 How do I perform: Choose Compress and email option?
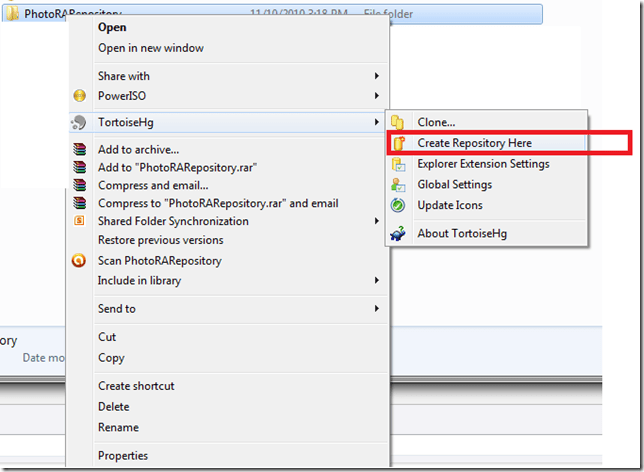[153, 185]
